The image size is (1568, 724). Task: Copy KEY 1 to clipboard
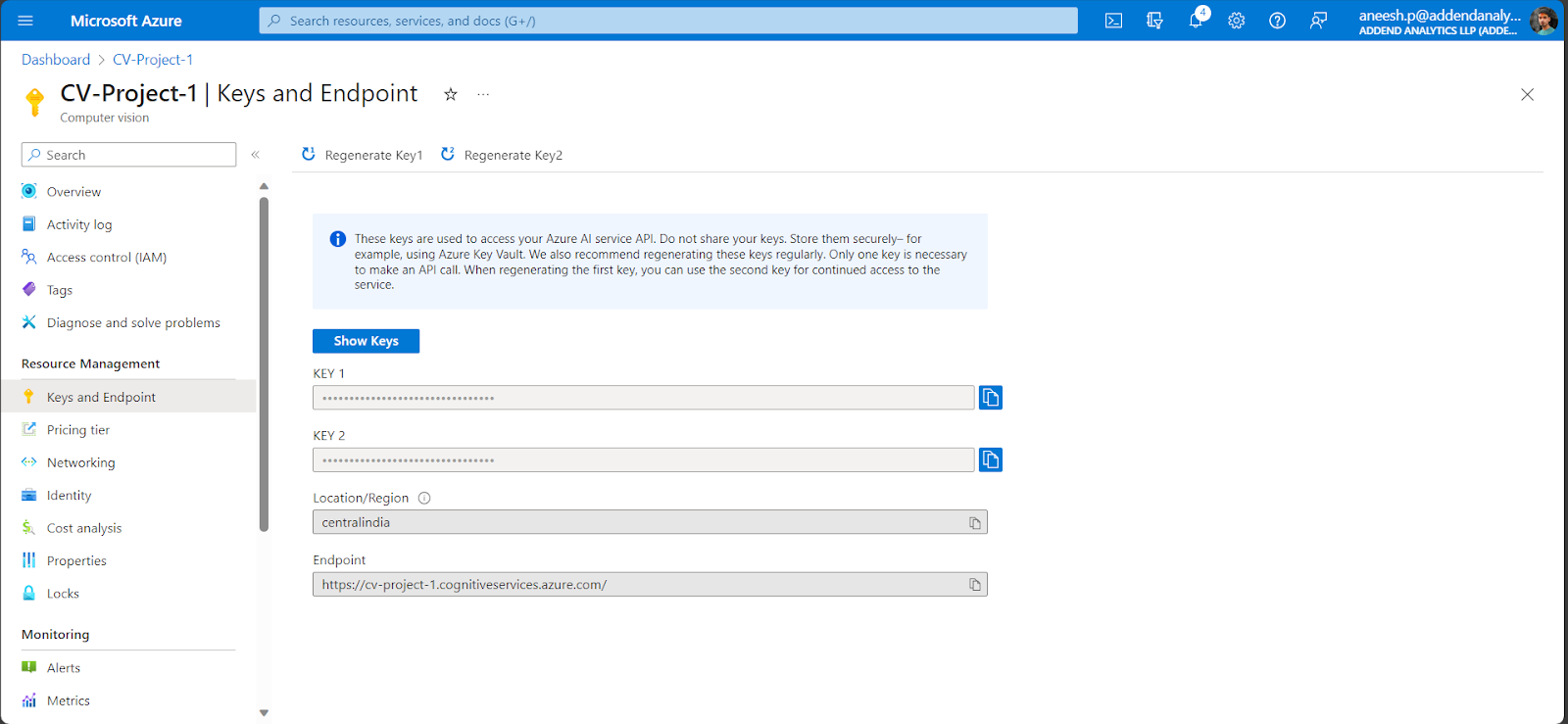(x=991, y=397)
